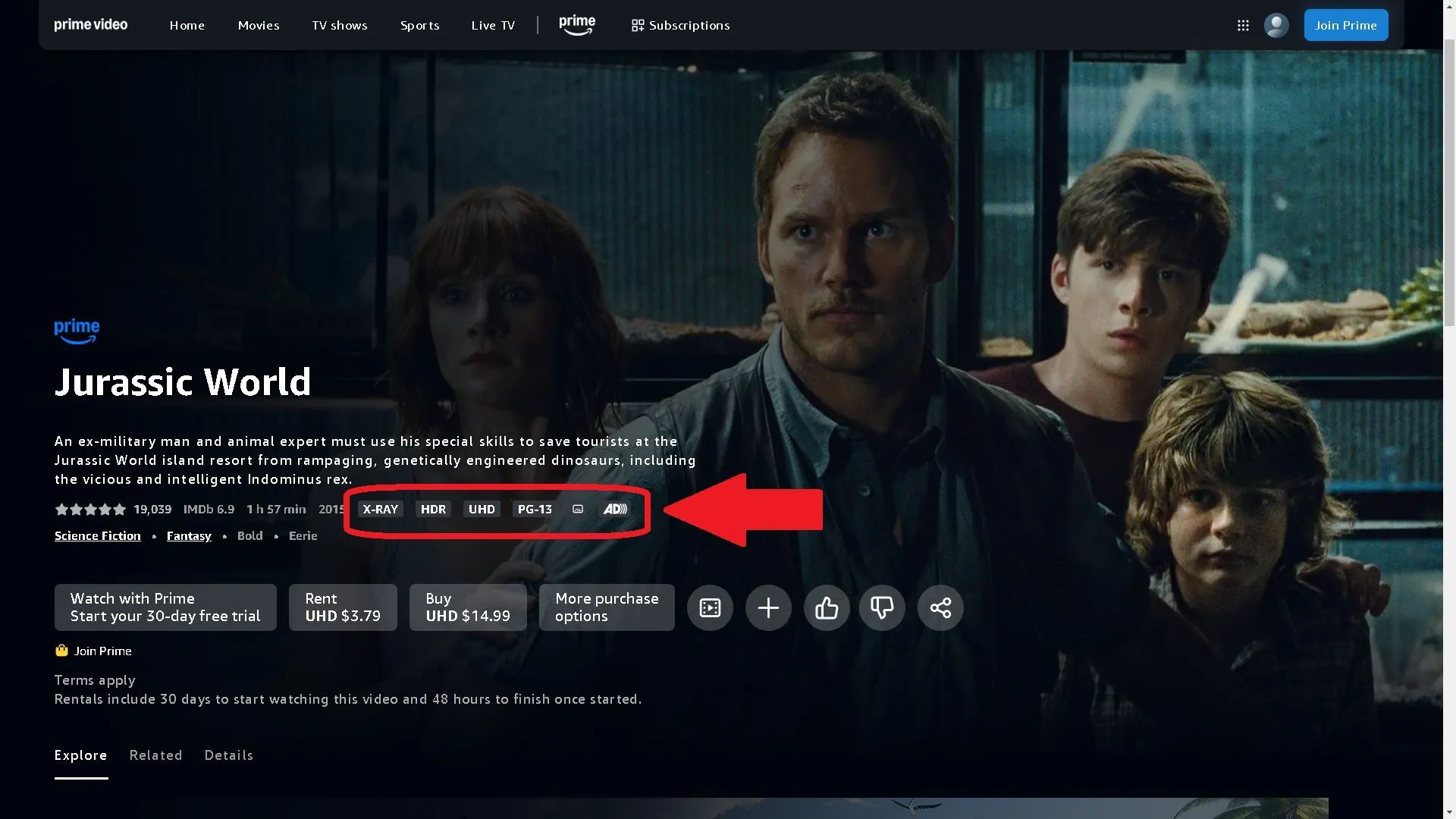Image resolution: width=1456 pixels, height=819 pixels.
Task: Go to Home in navigation
Action: coord(187,25)
